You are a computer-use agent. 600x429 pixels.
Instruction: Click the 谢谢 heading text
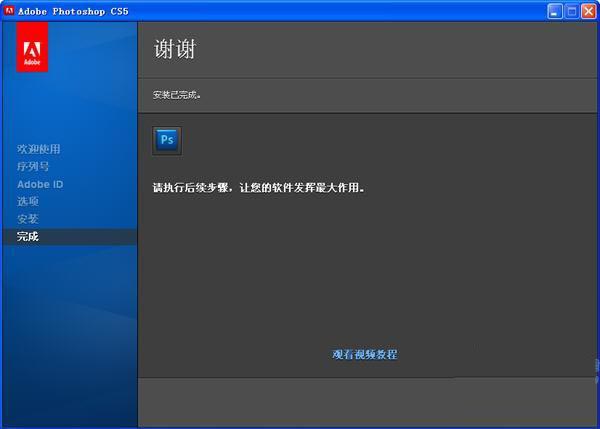[175, 49]
